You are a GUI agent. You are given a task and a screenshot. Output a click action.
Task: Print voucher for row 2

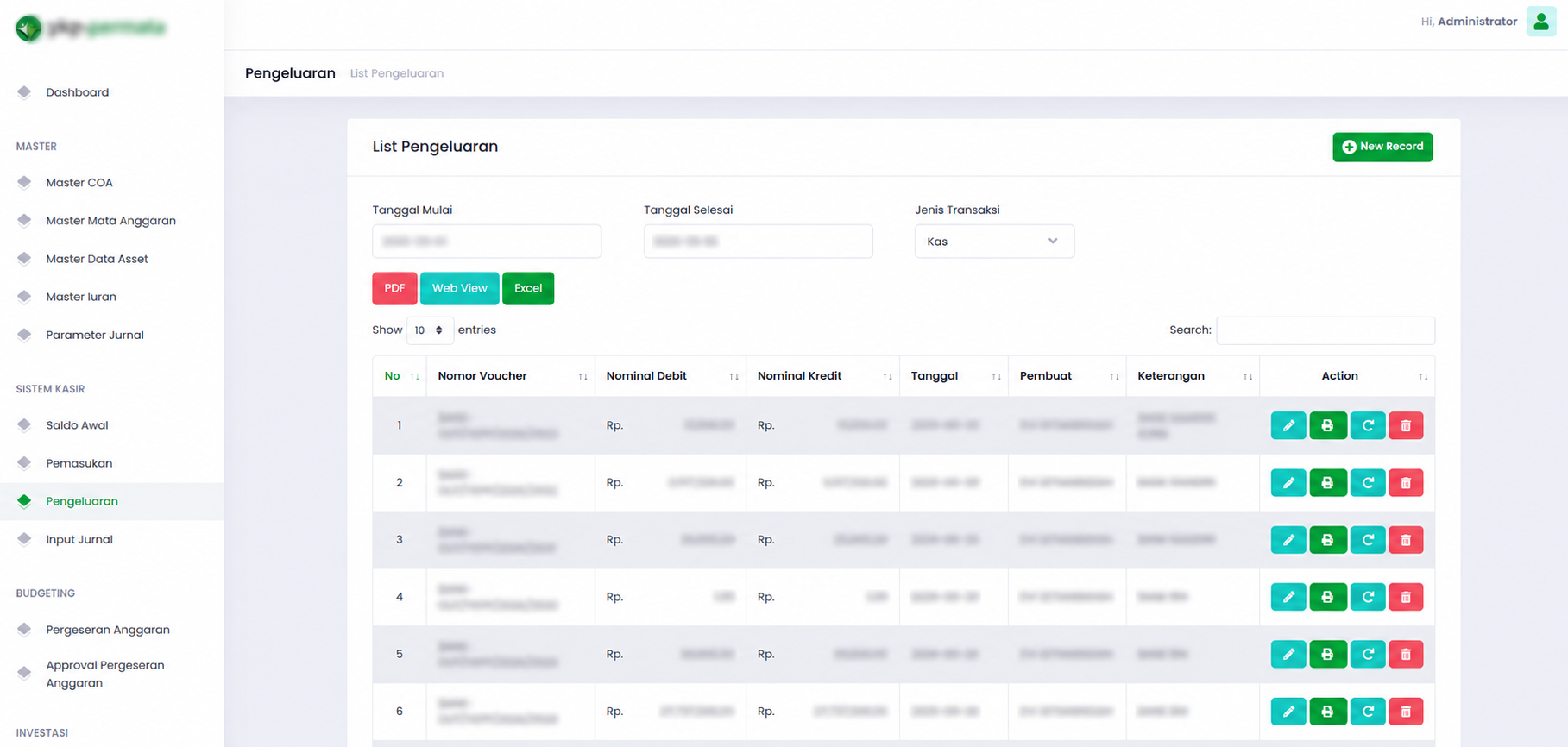[x=1328, y=482]
